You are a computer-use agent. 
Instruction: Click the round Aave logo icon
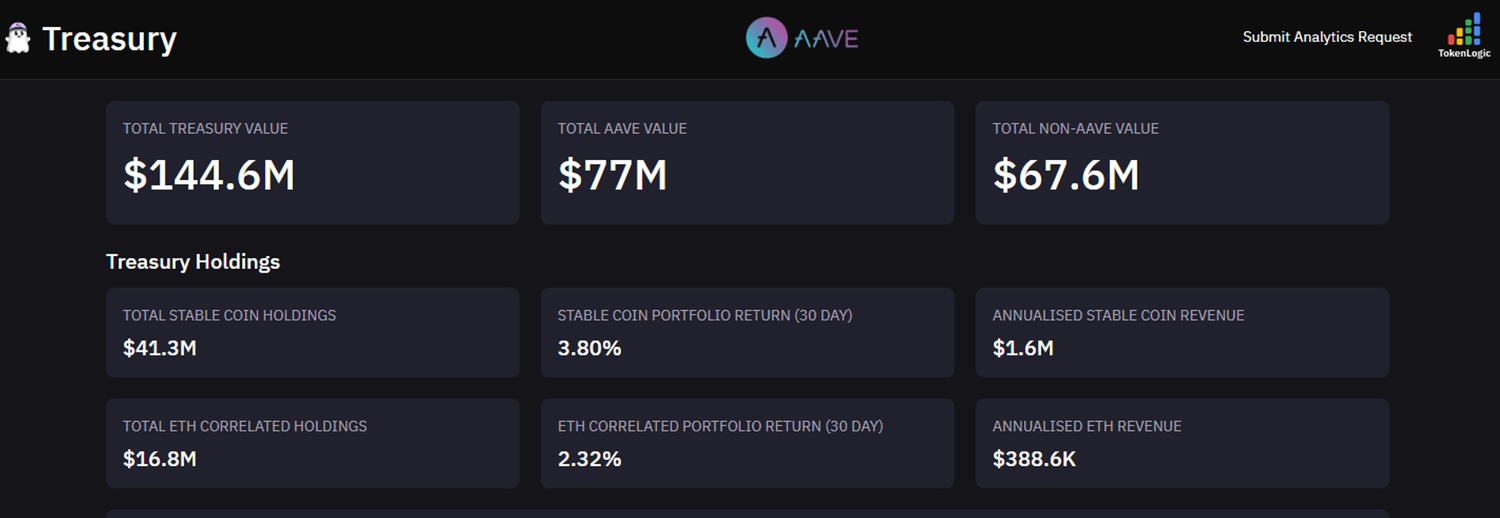tap(766, 38)
